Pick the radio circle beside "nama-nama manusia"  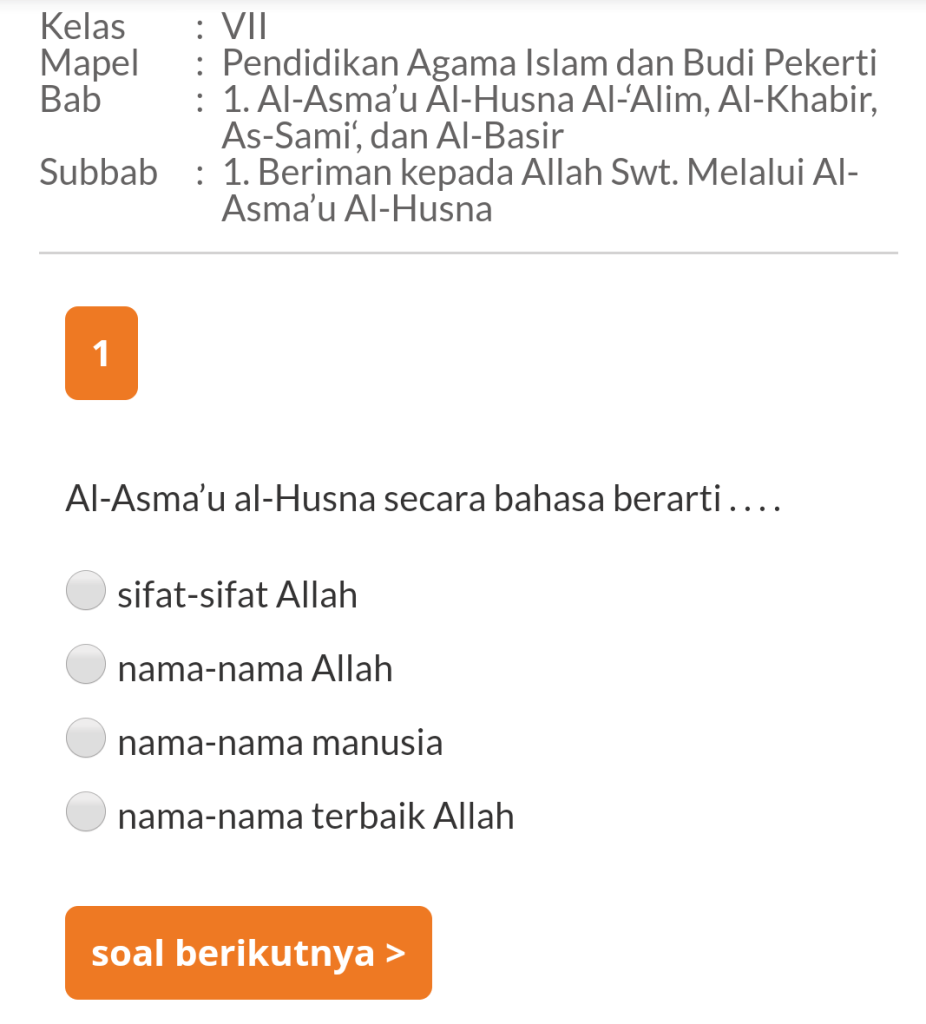[86, 738]
